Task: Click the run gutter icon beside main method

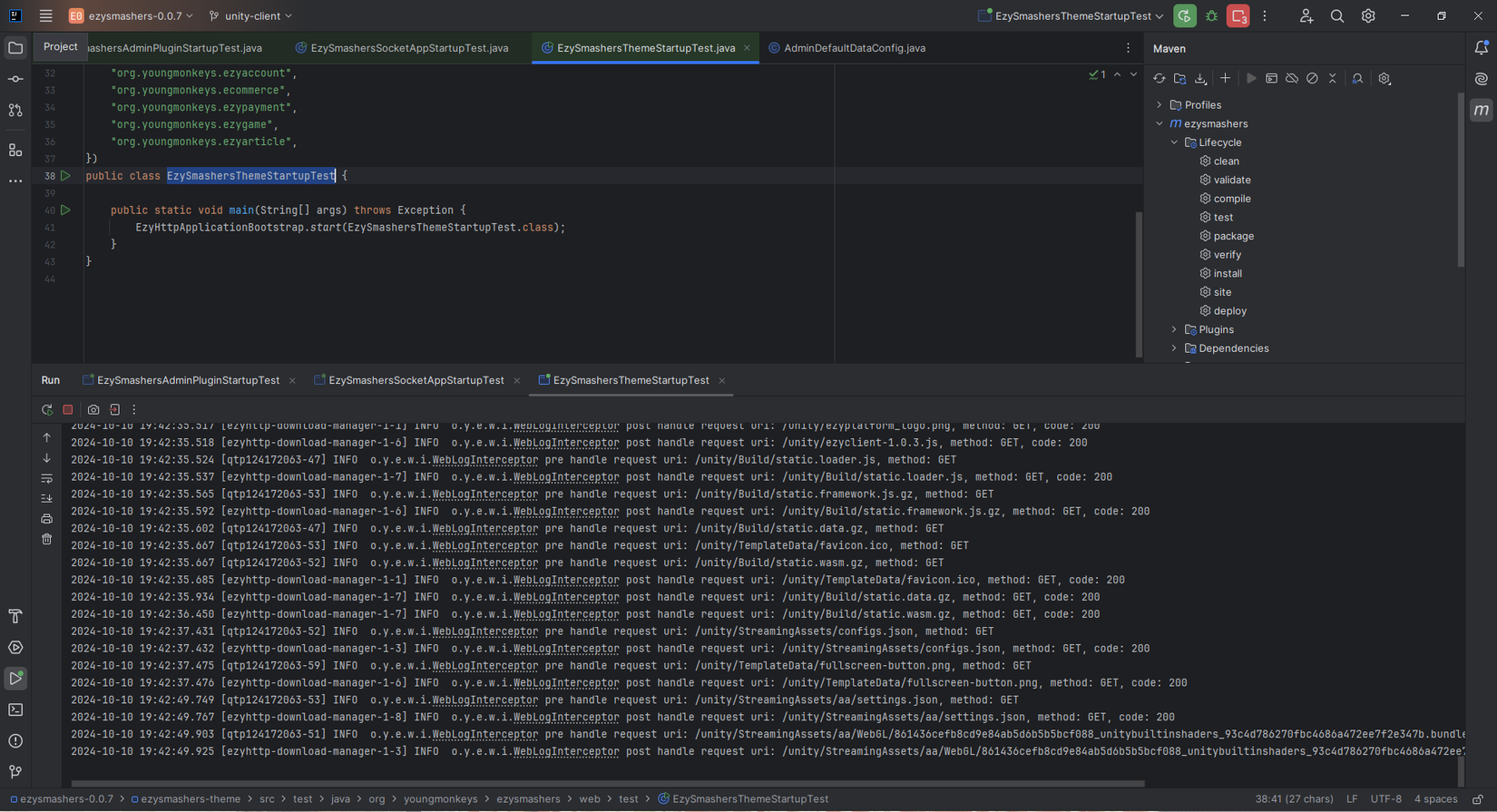Action: click(65, 210)
